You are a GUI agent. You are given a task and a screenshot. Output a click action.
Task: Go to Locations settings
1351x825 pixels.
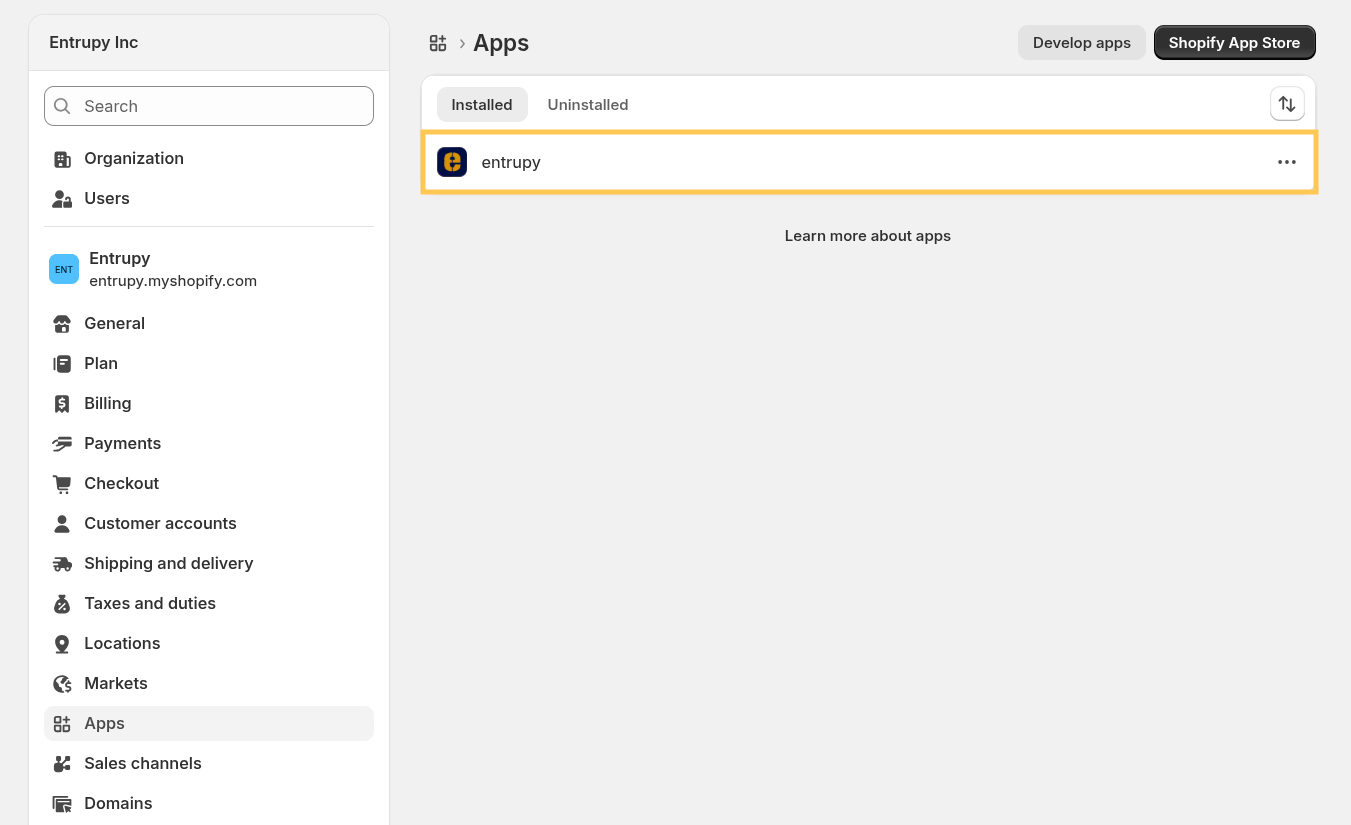tap(209, 644)
